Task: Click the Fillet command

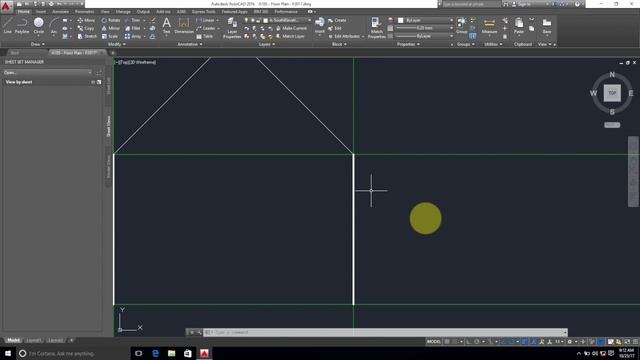Action: pyautogui.click(x=133, y=28)
